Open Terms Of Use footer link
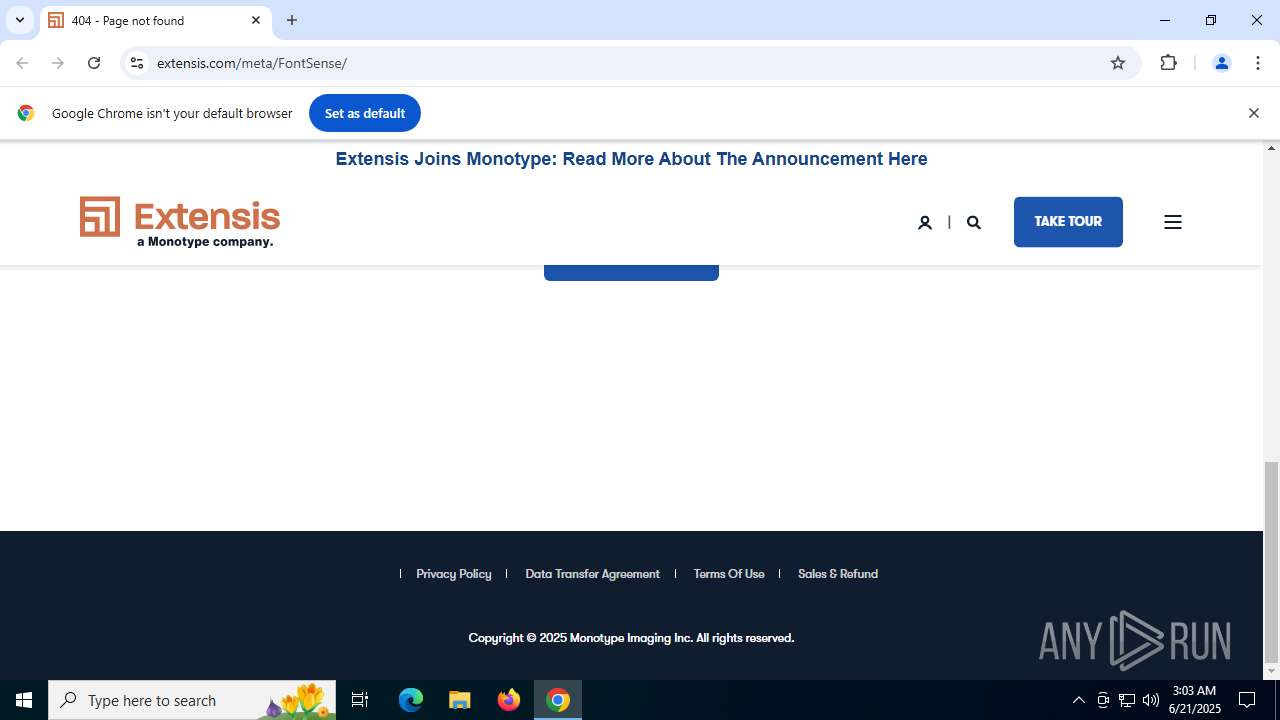This screenshot has width=1280, height=720. tap(729, 574)
